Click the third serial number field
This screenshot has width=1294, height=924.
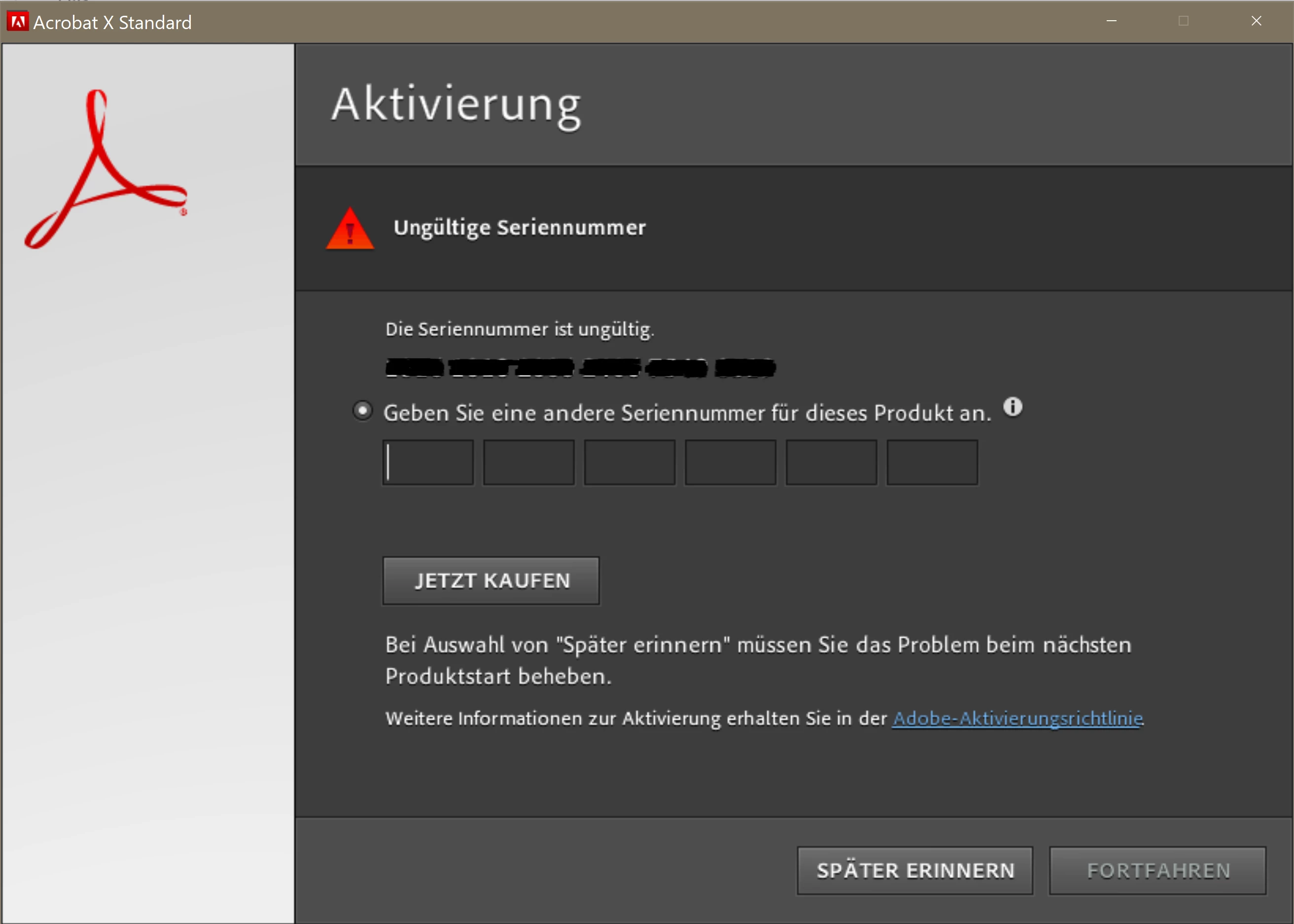pyautogui.click(x=630, y=462)
